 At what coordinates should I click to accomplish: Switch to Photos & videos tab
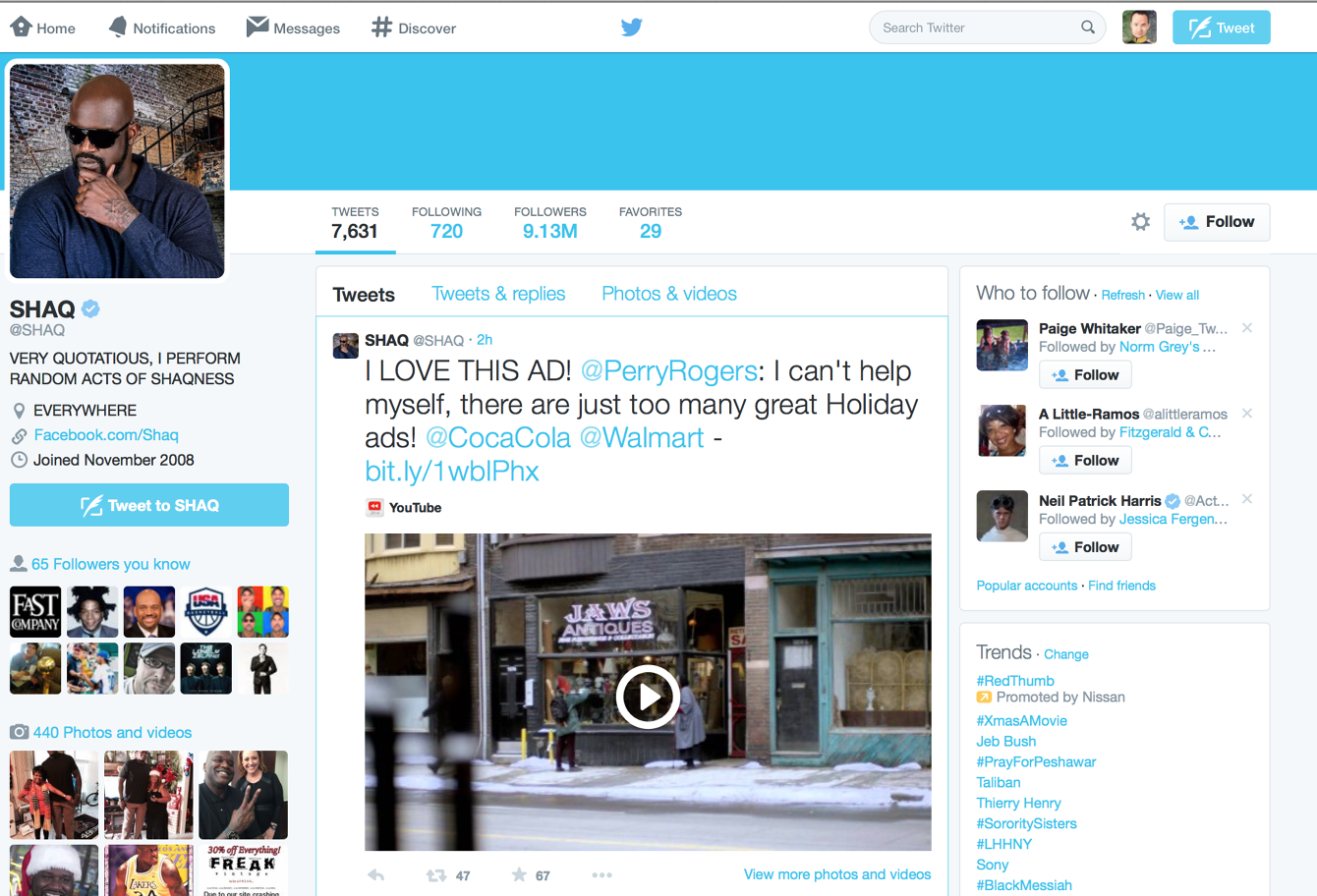[669, 294]
